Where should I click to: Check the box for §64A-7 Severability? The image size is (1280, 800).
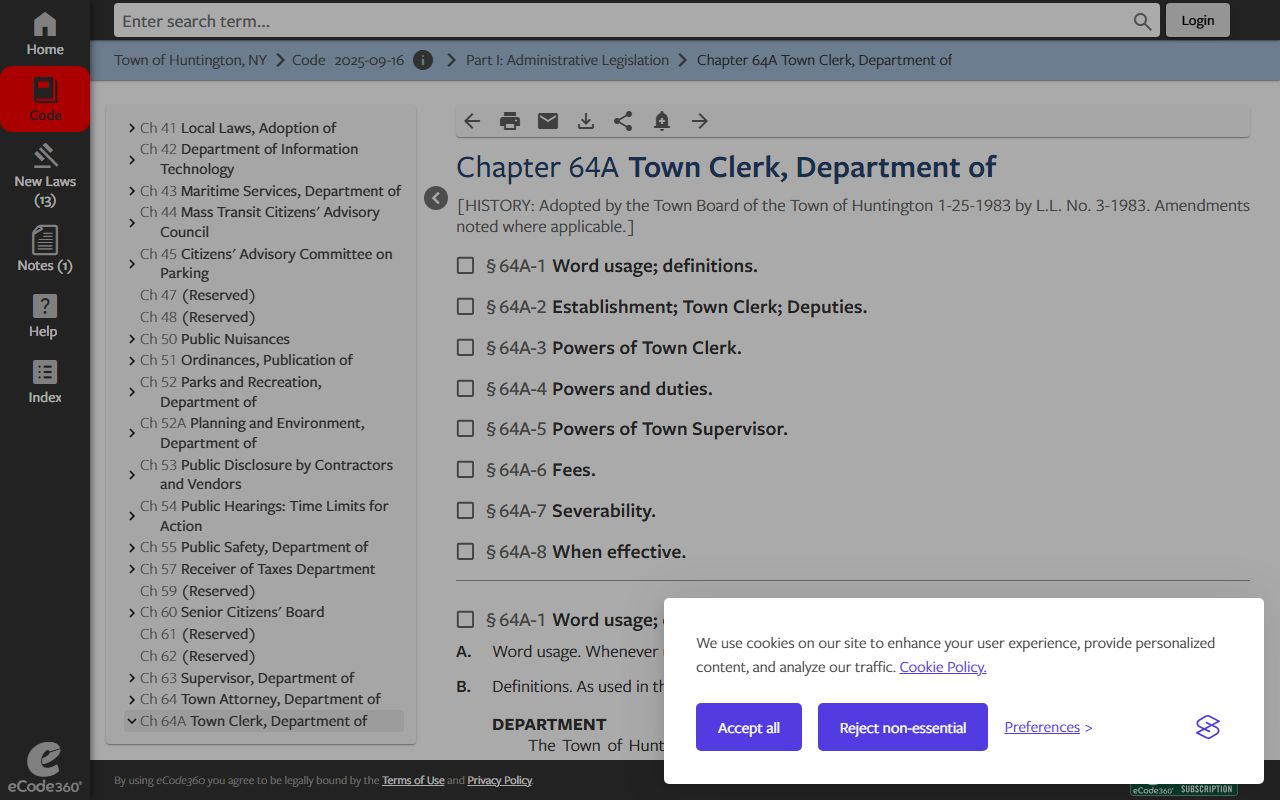(x=465, y=510)
